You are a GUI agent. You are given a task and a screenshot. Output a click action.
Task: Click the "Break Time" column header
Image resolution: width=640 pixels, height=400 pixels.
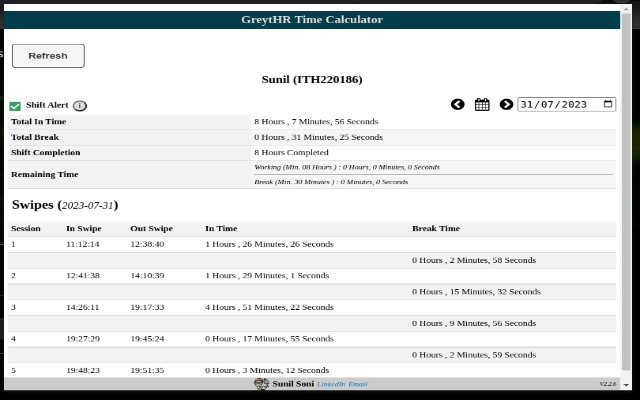pos(436,229)
